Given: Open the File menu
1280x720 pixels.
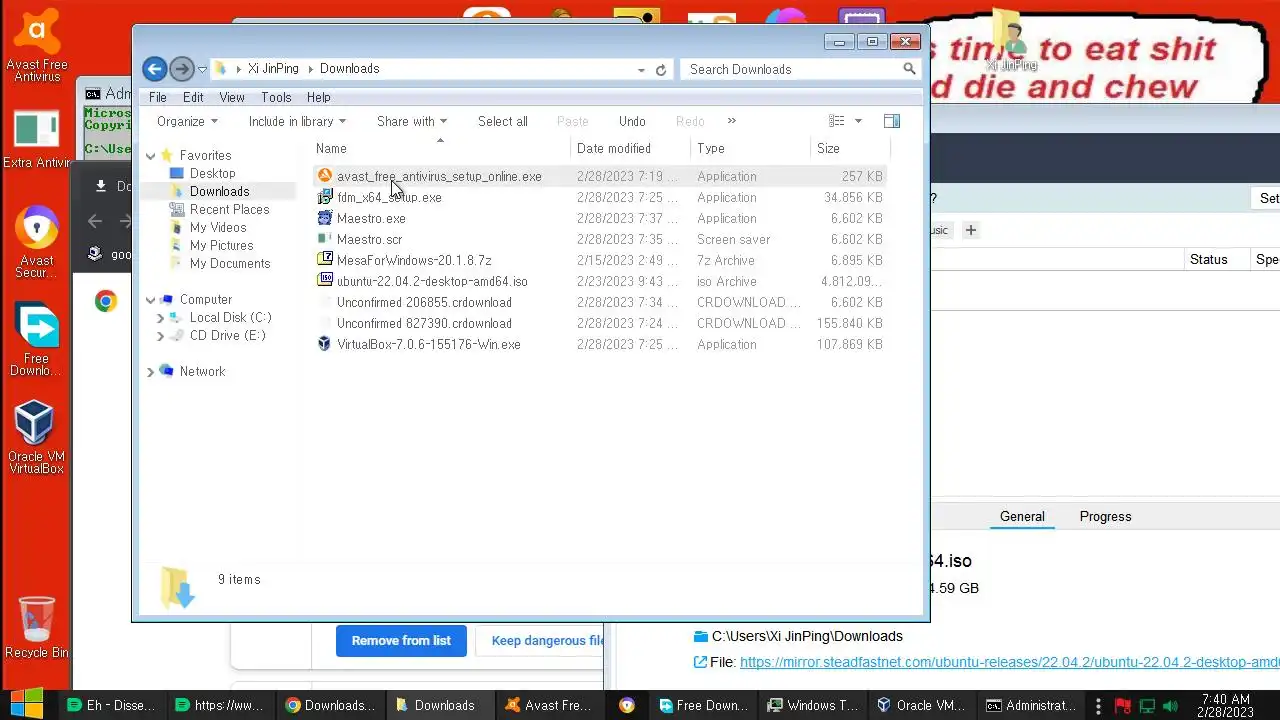Looking at the screenshot, I should tap(158, 97).
